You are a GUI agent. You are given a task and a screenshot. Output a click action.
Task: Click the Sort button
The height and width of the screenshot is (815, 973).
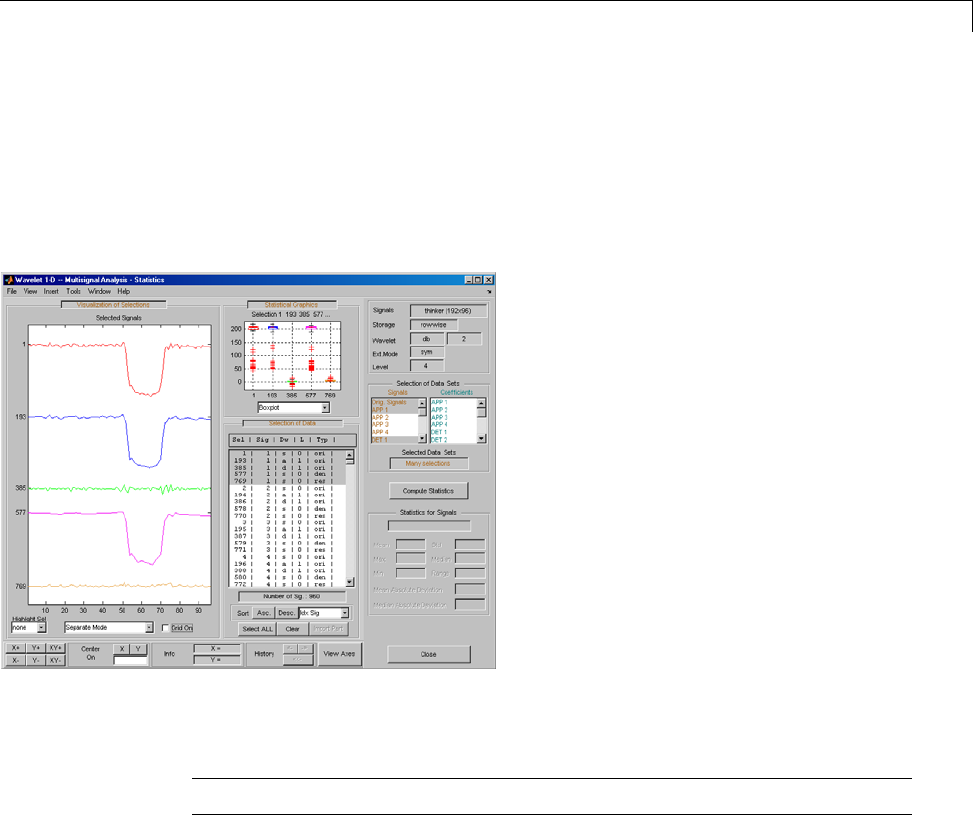pos(243,613)
